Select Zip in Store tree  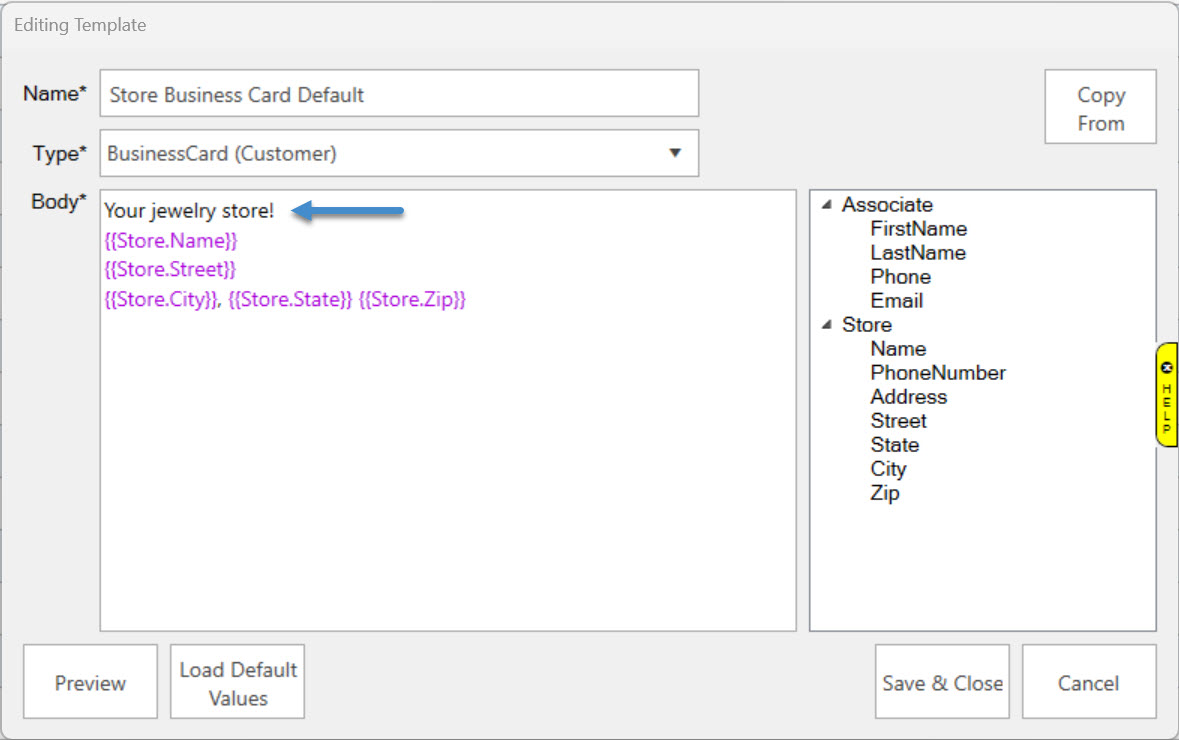click(x=884, y=493)
